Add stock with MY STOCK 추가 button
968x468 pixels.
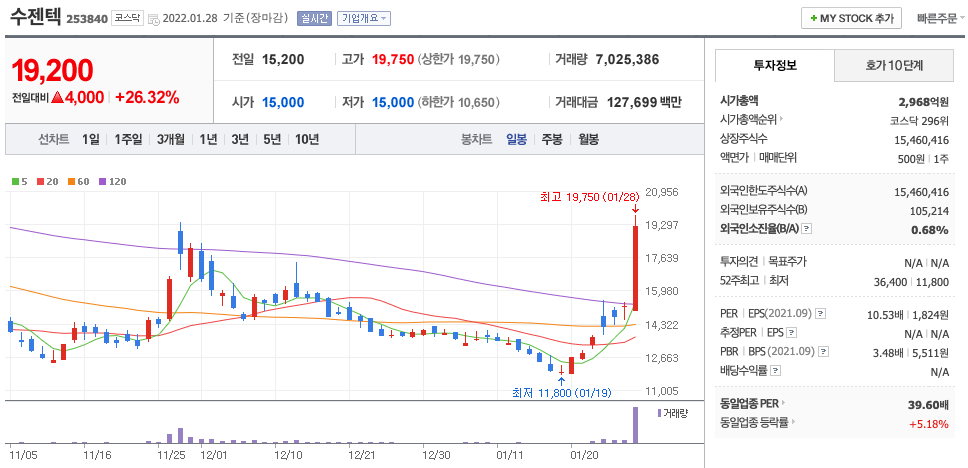[x=852, y=19]
